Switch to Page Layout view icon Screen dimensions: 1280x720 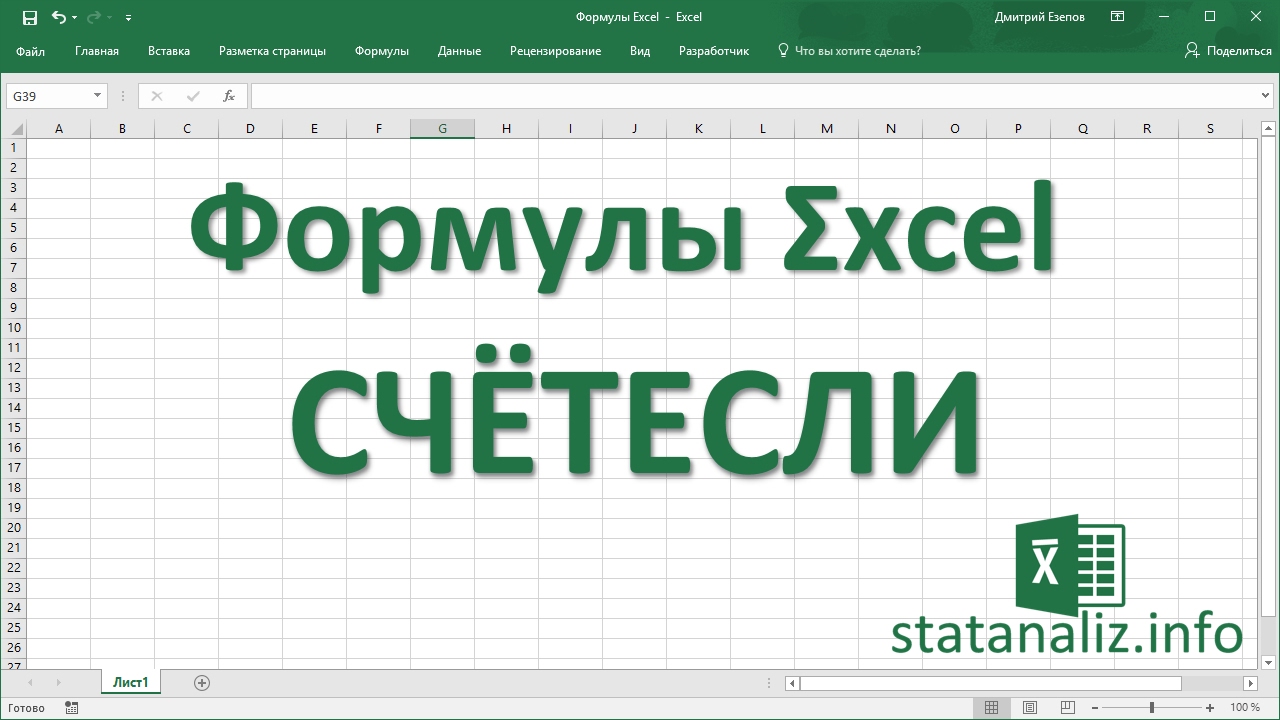pos(1030,708)
